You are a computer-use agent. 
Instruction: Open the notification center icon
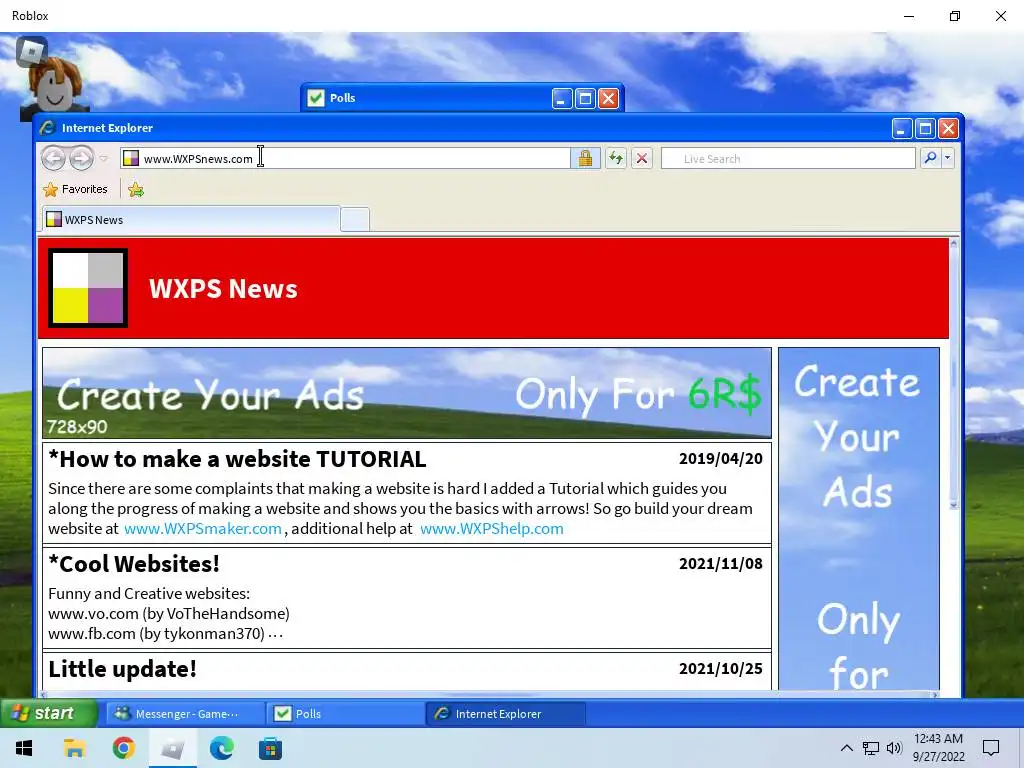[991, 748]
